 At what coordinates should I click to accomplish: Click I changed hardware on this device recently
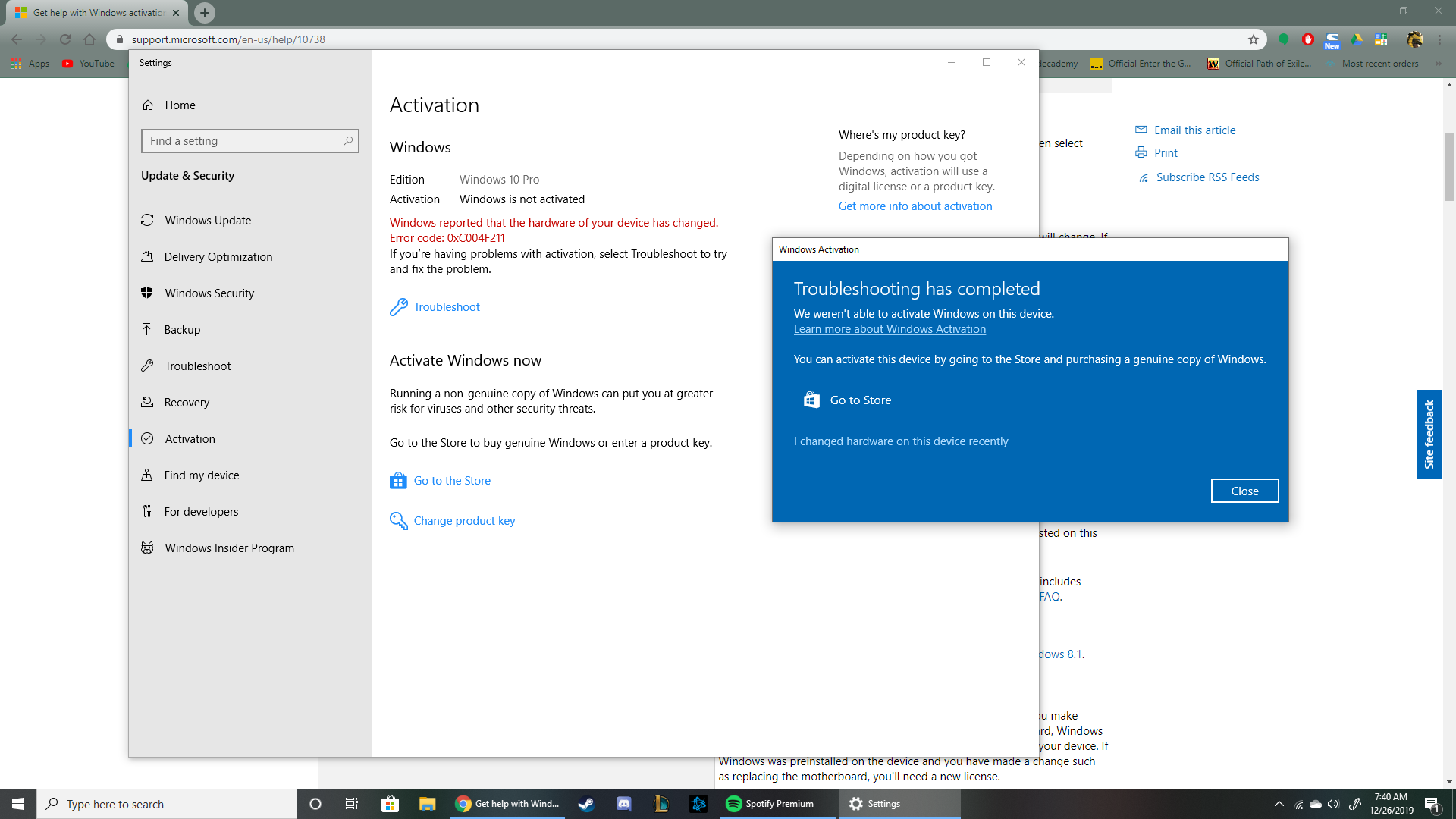click(x=901, y=441)
